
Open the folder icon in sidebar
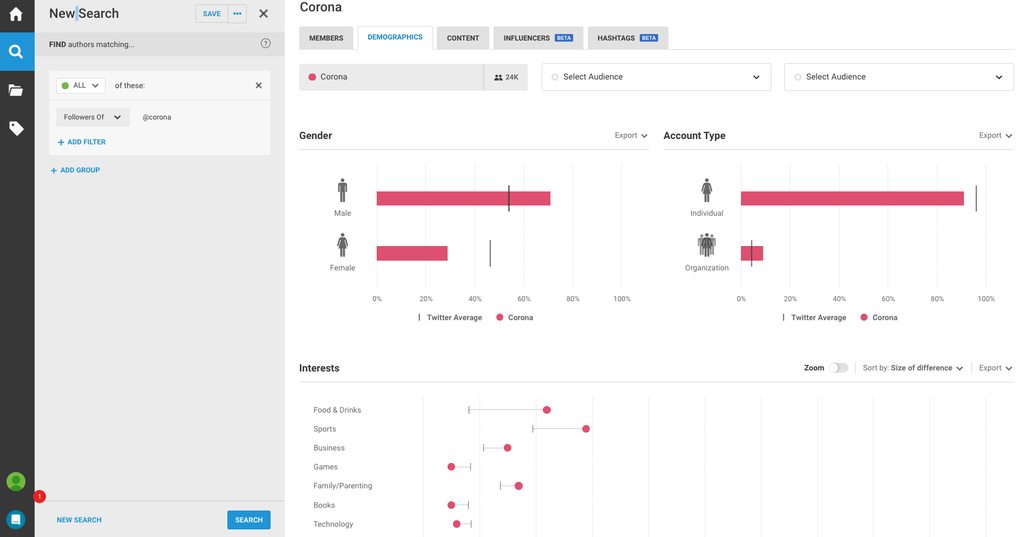16,90
